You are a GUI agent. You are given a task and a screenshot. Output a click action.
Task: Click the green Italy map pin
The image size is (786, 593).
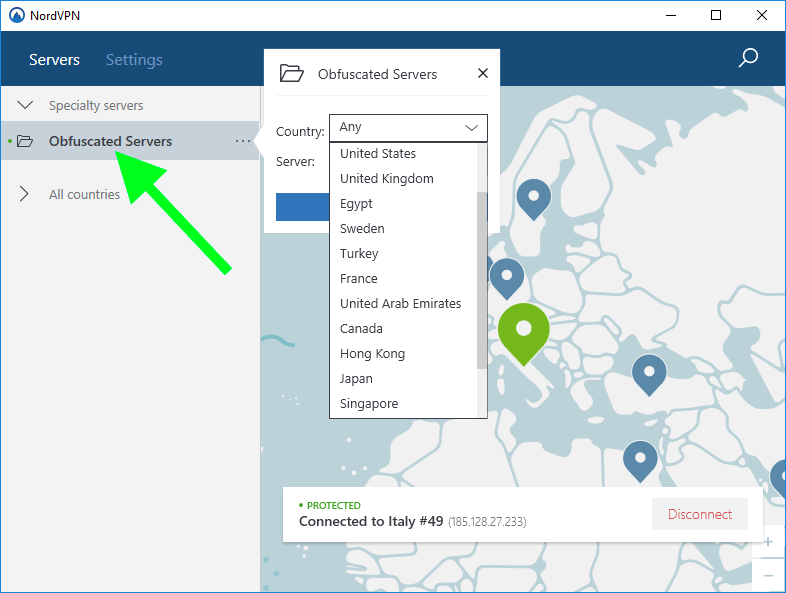point(524,334)
